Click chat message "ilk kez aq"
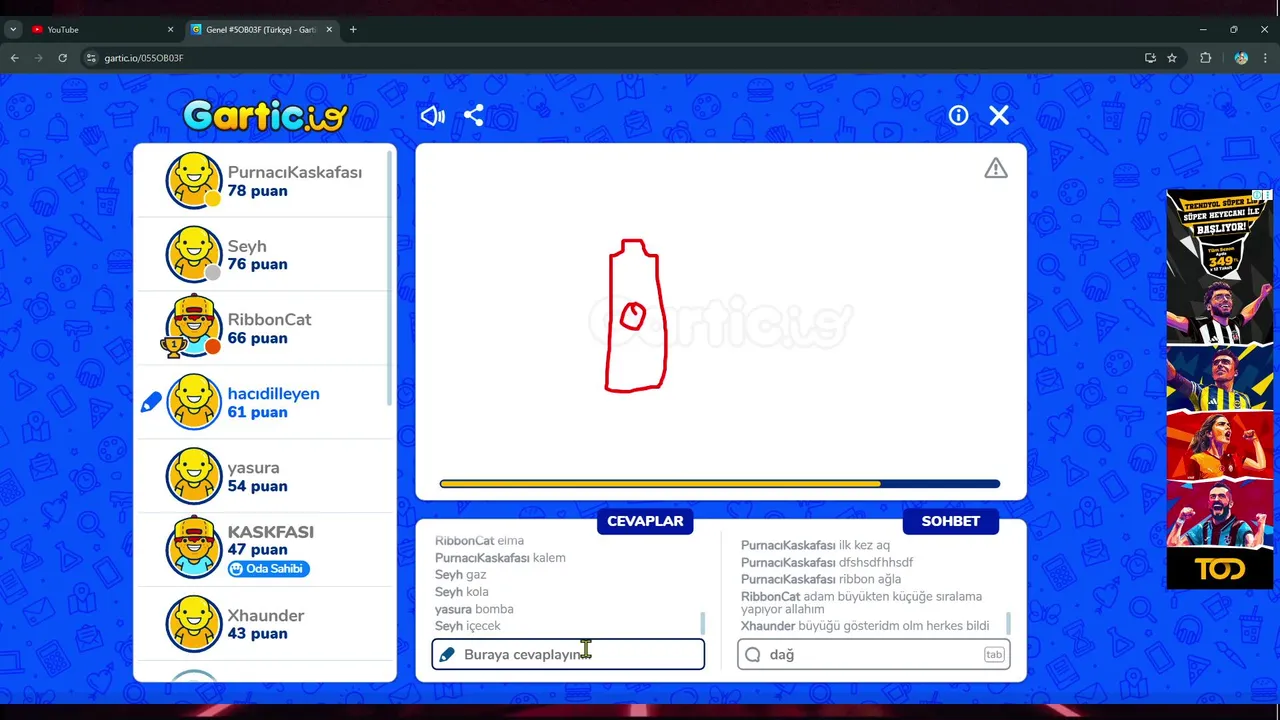This screenshot has height=720, width=1280. (x=815, y=545)
